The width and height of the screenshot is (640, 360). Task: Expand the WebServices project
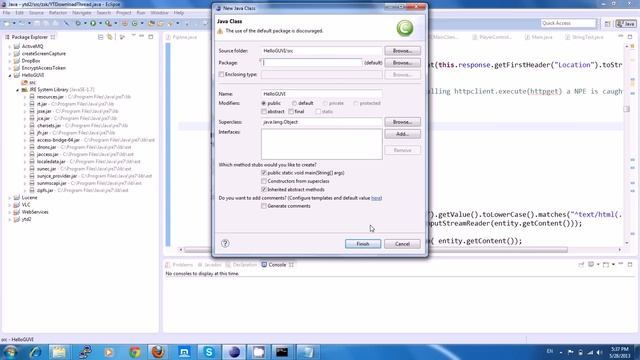point(10,212)
